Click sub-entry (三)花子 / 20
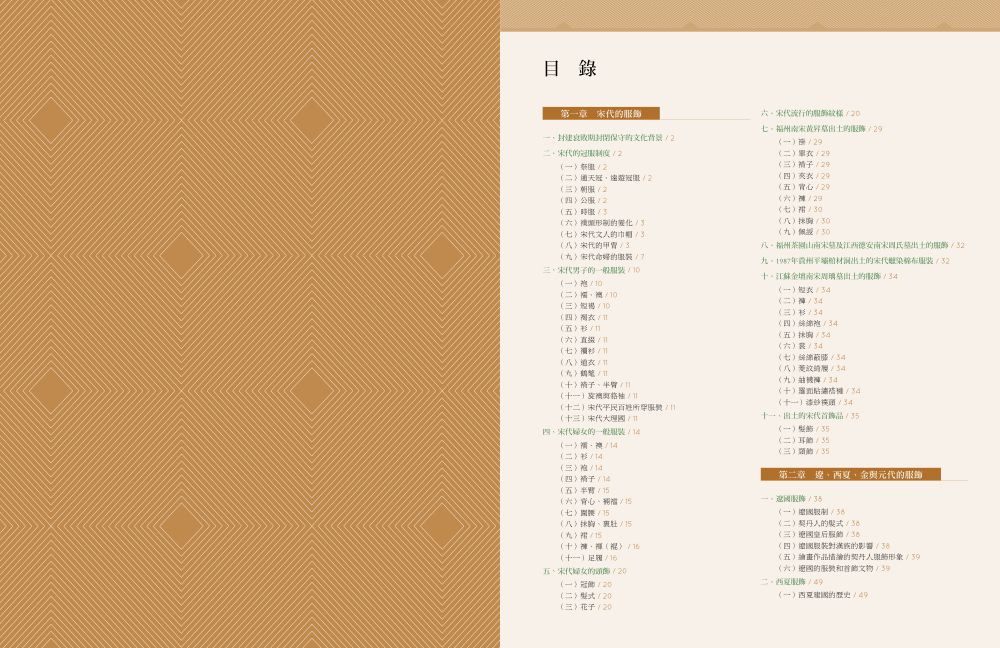The image size is (1000, 648). coord(585,607)
